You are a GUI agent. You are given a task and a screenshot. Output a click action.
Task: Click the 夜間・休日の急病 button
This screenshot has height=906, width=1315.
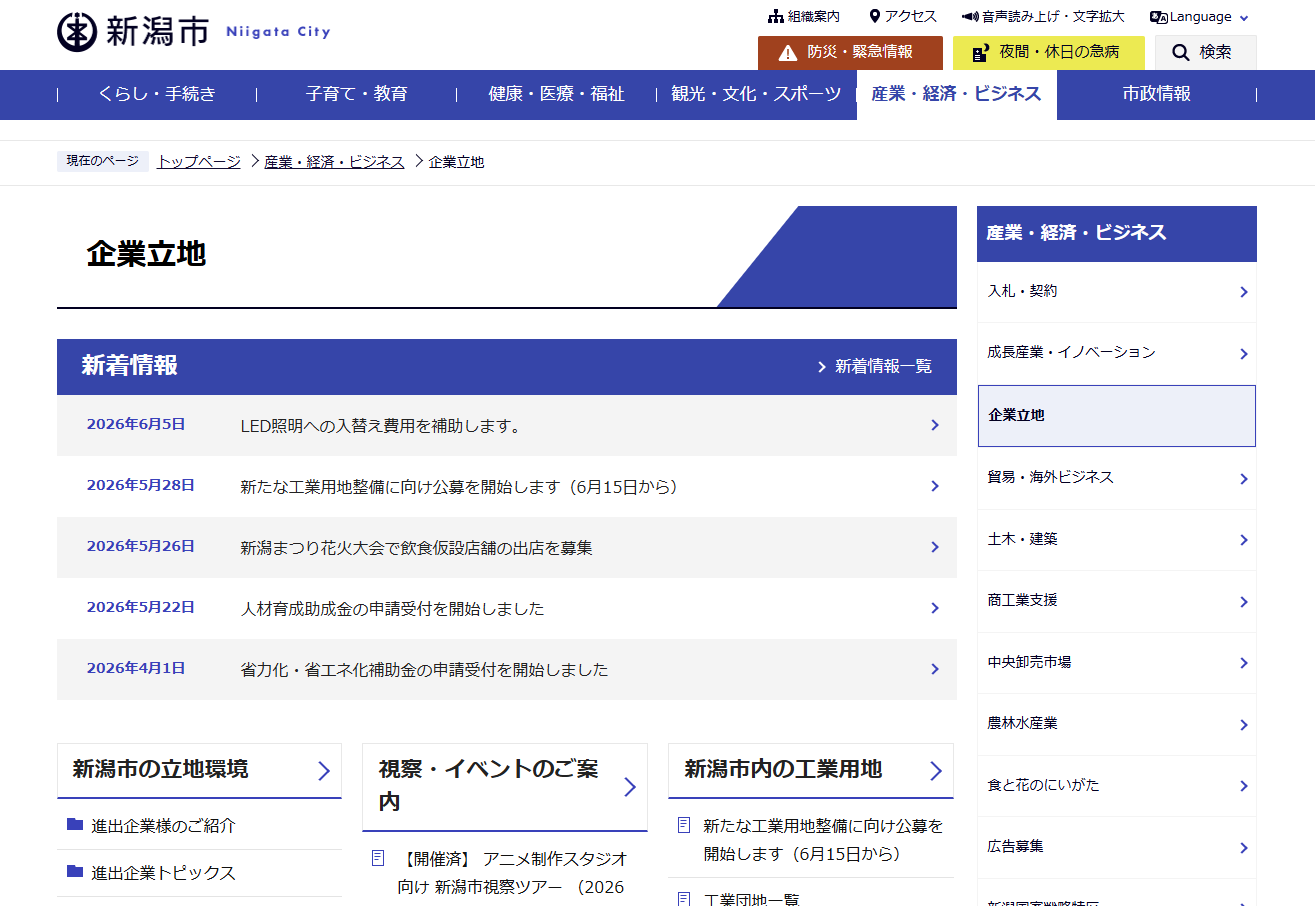[1049, 52]
